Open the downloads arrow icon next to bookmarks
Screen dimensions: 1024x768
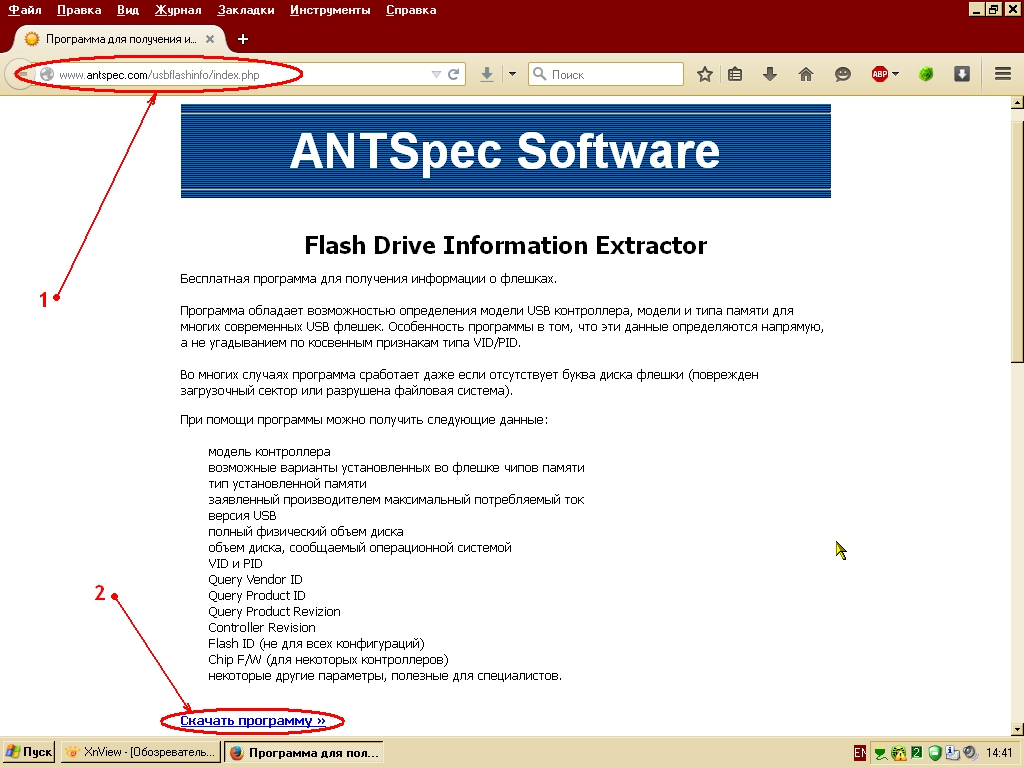click(770, 74)
